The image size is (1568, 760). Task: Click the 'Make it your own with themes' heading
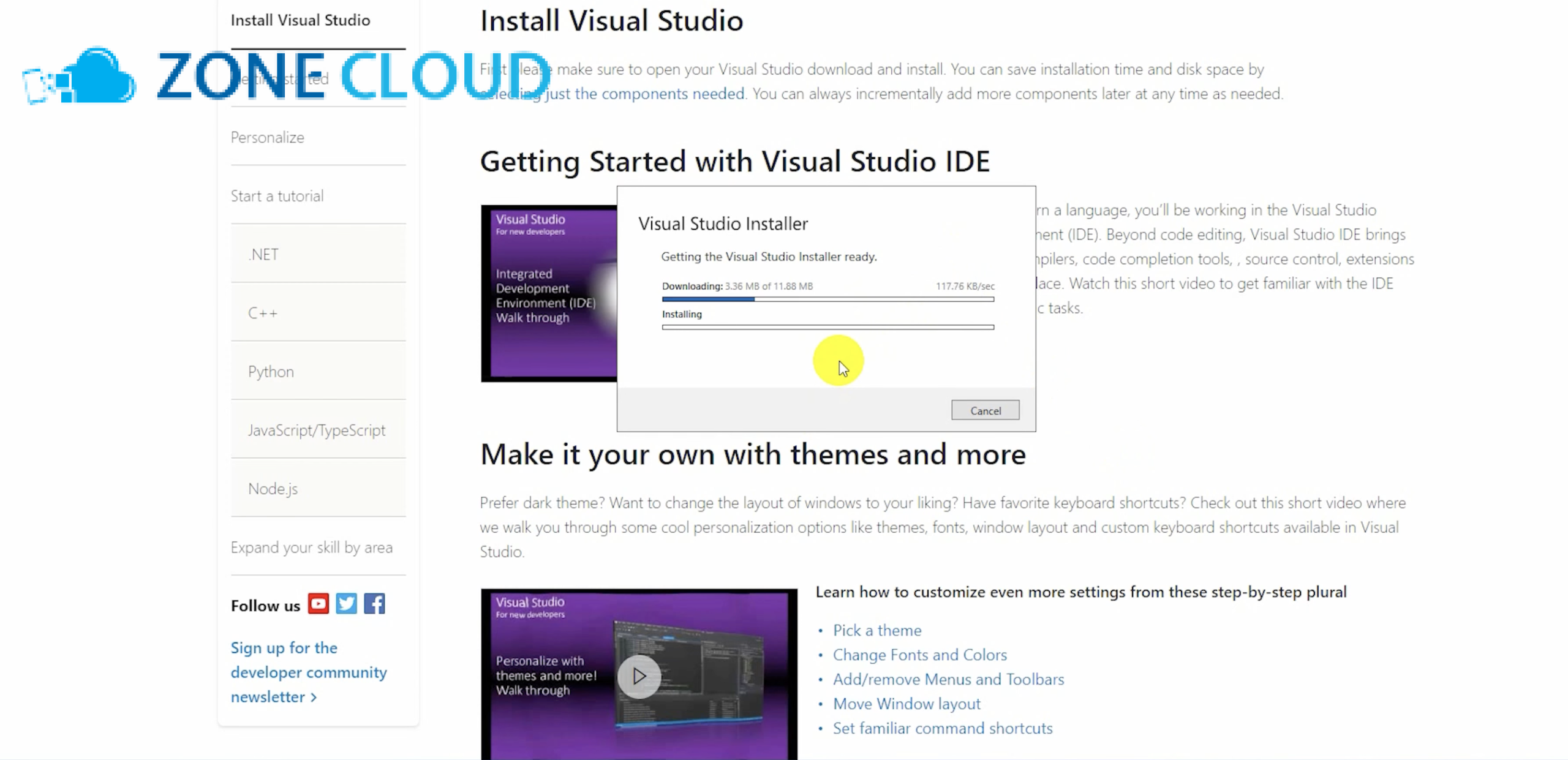tap(753, 454)
